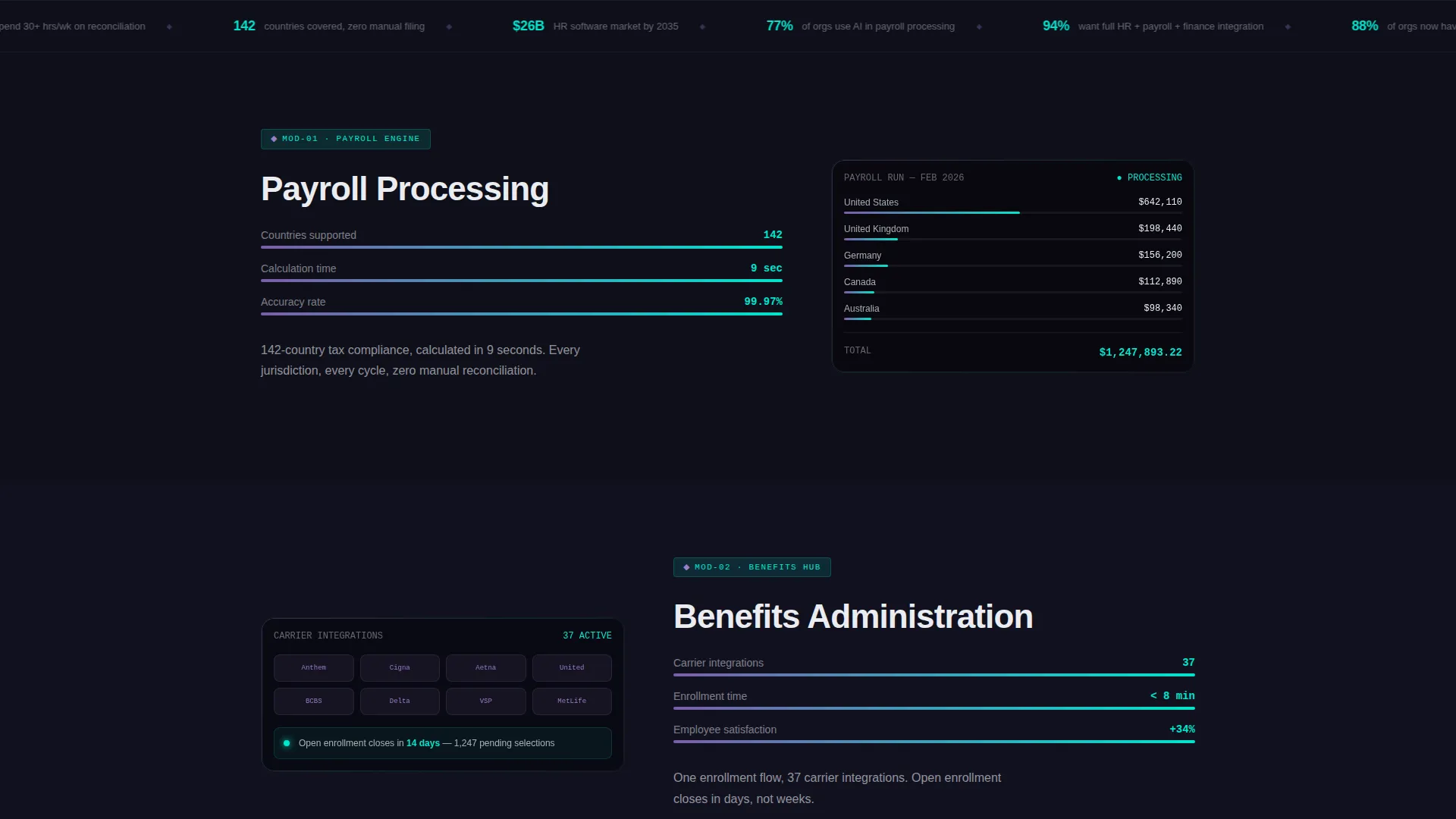The image size is (1456, 819).
Task: Click the Employee satisfaction progress bar
Action: [934, 742]
